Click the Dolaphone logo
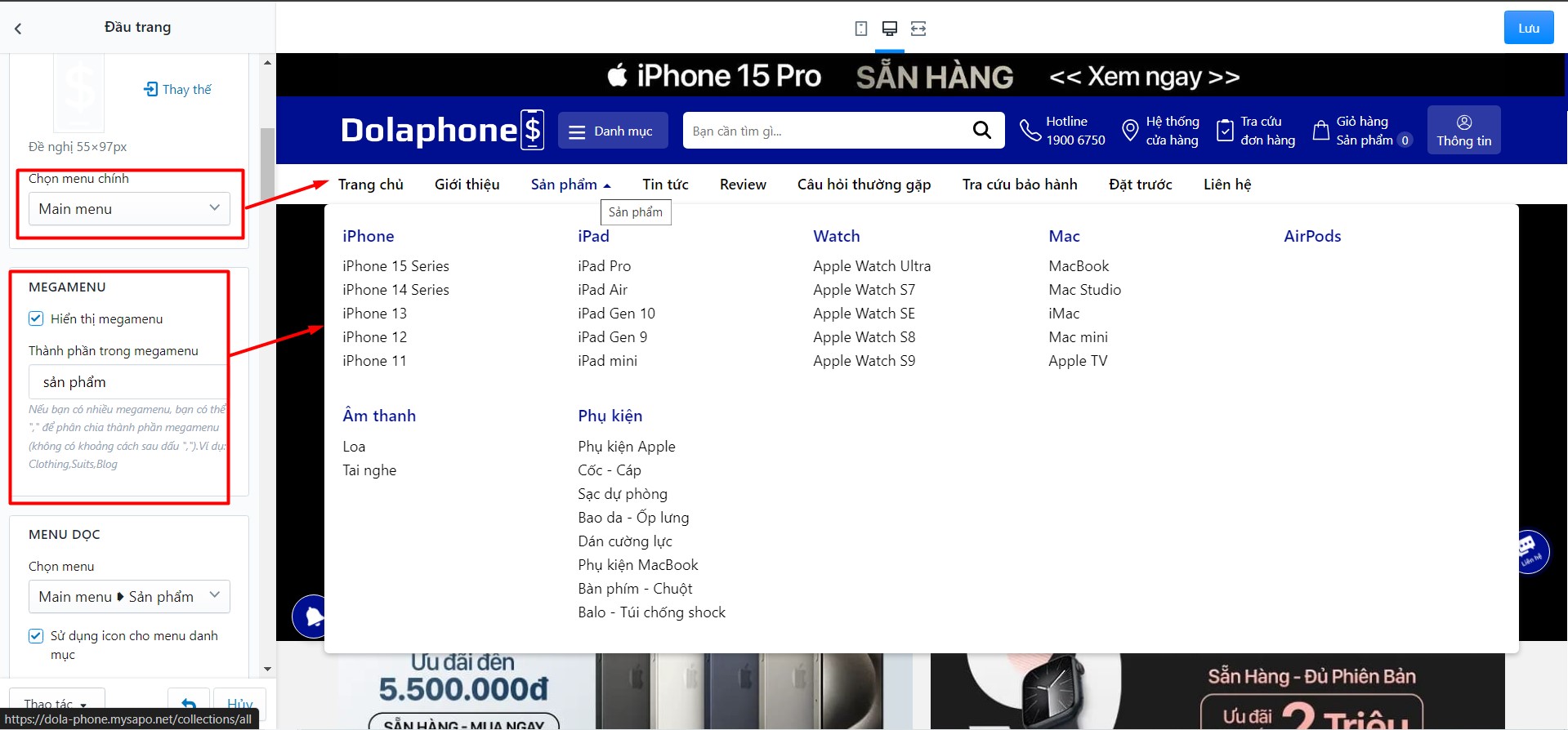The width and height of the screenshot is (1568, 730). click(442, 130)
